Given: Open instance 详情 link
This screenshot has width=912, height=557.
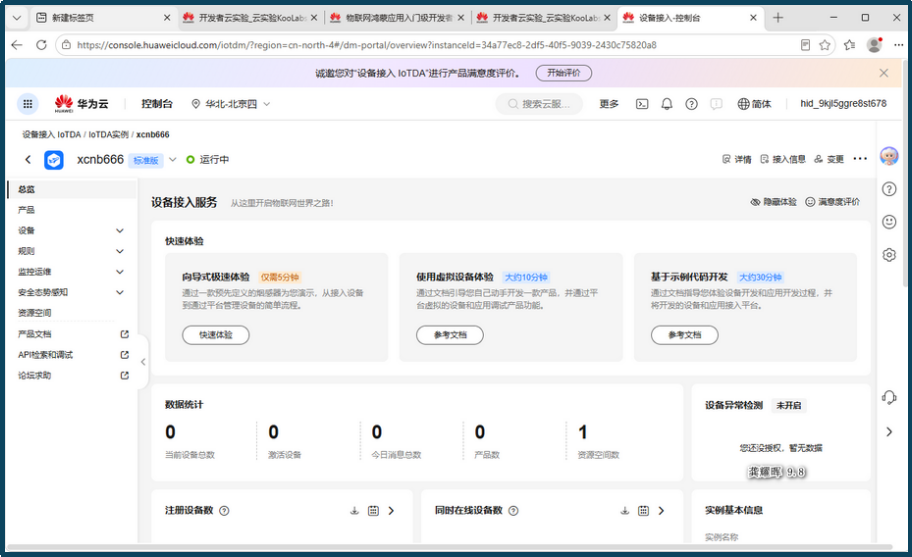Looking at the screenshot, I should (x=736, y=159).
